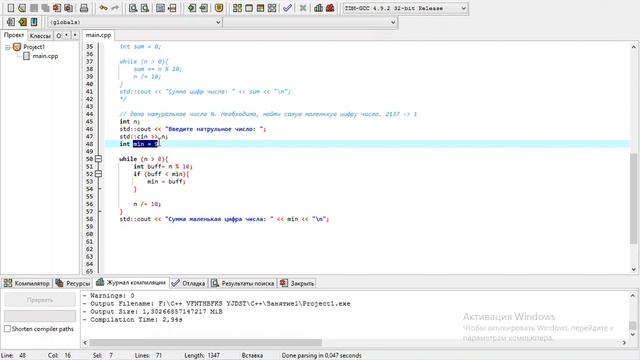This screenshot has width=640, height=360.
Task: Click the Stop execution X icon
Action: coord(303,8)
